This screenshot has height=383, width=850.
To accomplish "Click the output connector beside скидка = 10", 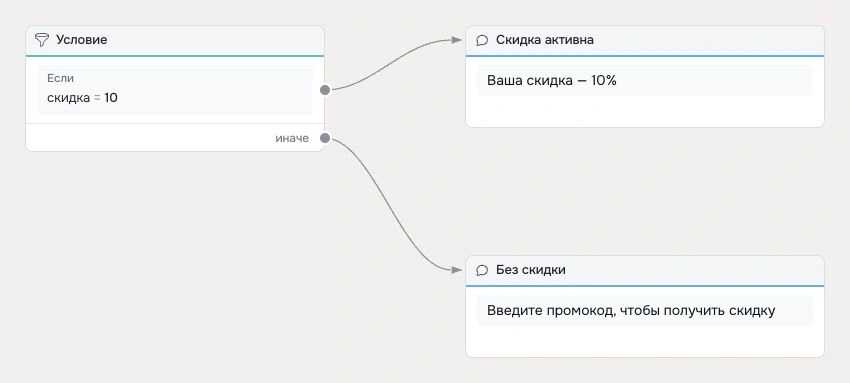I will click(325, 90).
